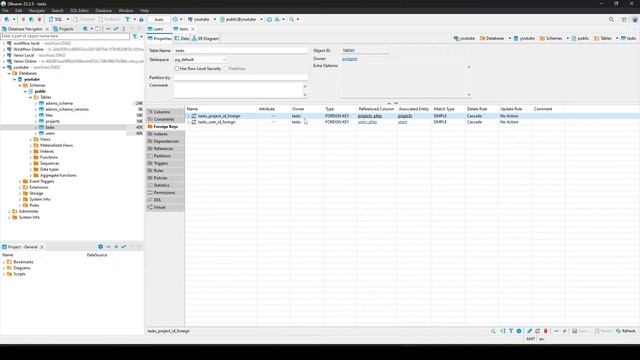640x360 pixels.
Task: Open the Tablespace pg_default dropdown
Action: pyautogui.click(x=200, y=60)
